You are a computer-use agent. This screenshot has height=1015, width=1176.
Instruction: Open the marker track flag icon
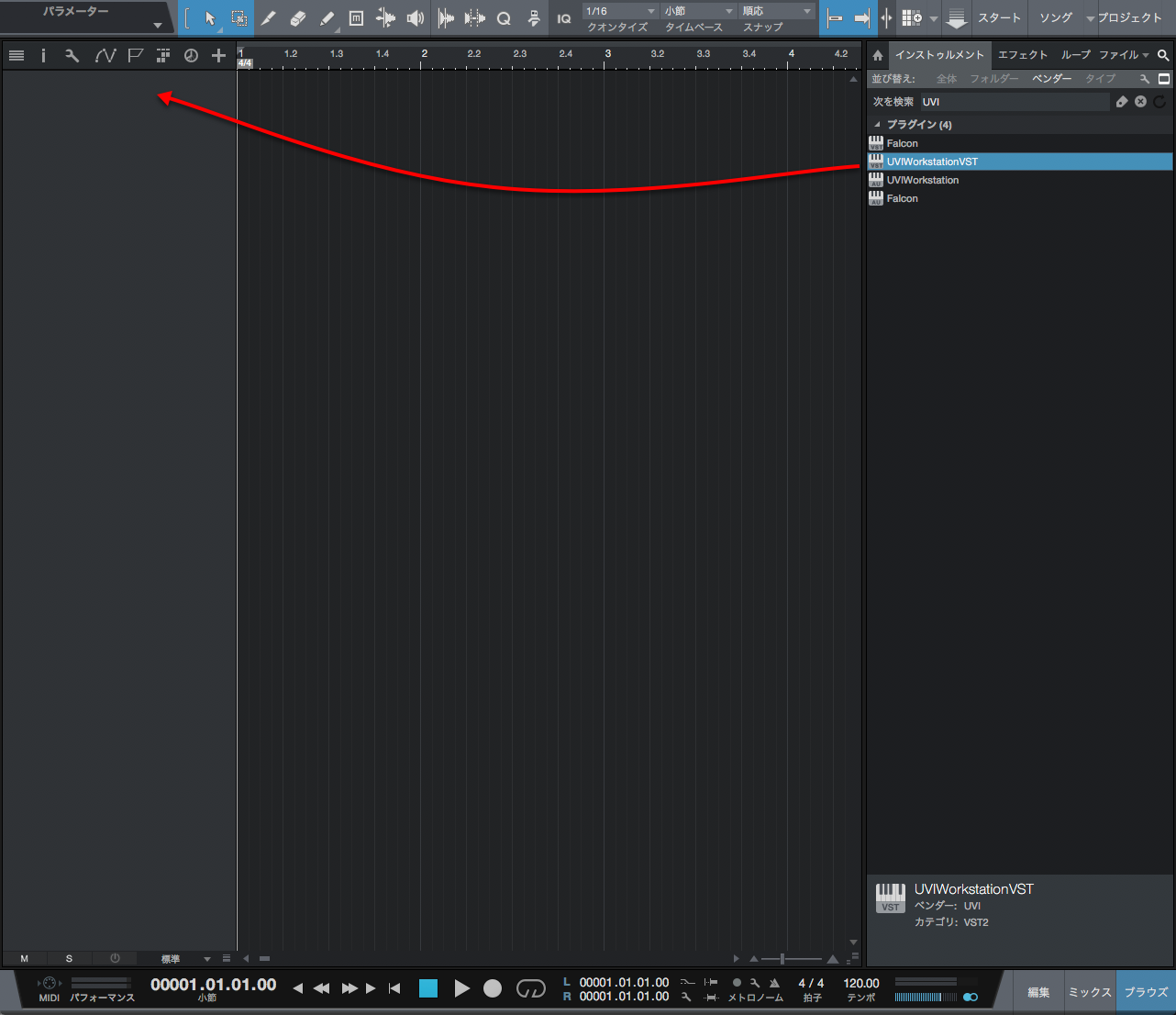pyautogui.click(x=135, y=56)
